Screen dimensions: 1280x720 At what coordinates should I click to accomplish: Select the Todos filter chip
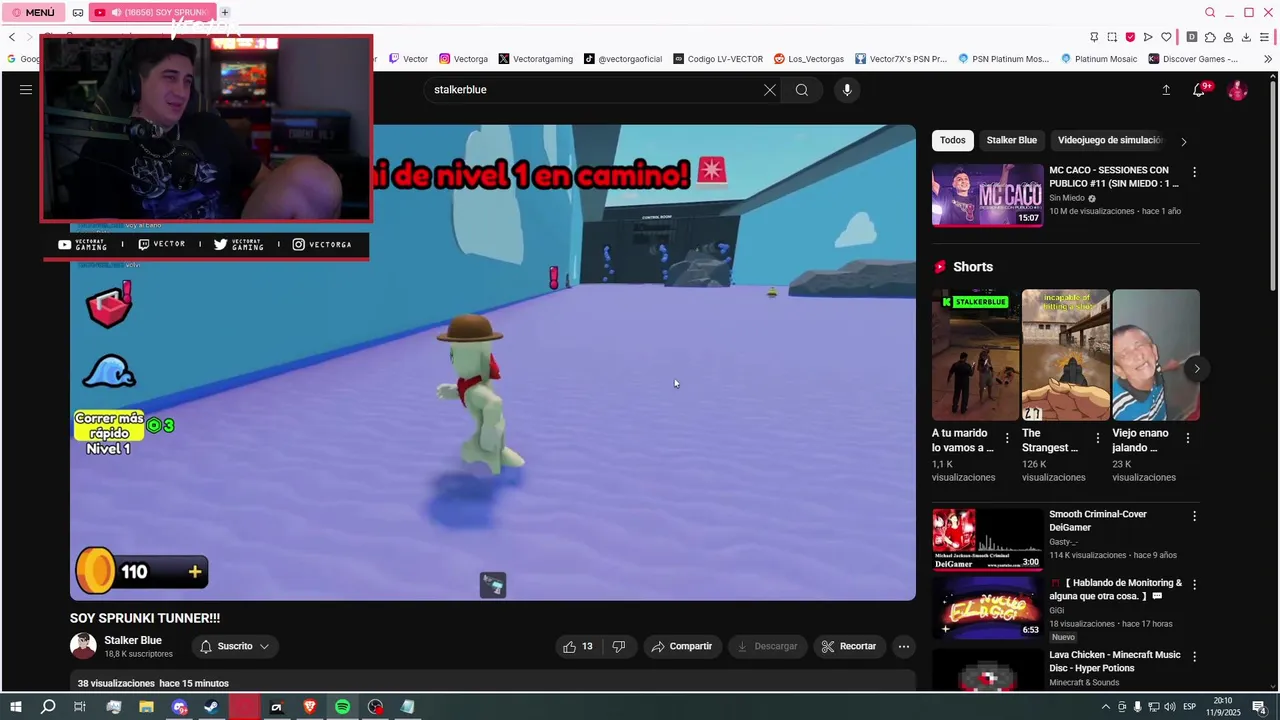click(953, 140)
